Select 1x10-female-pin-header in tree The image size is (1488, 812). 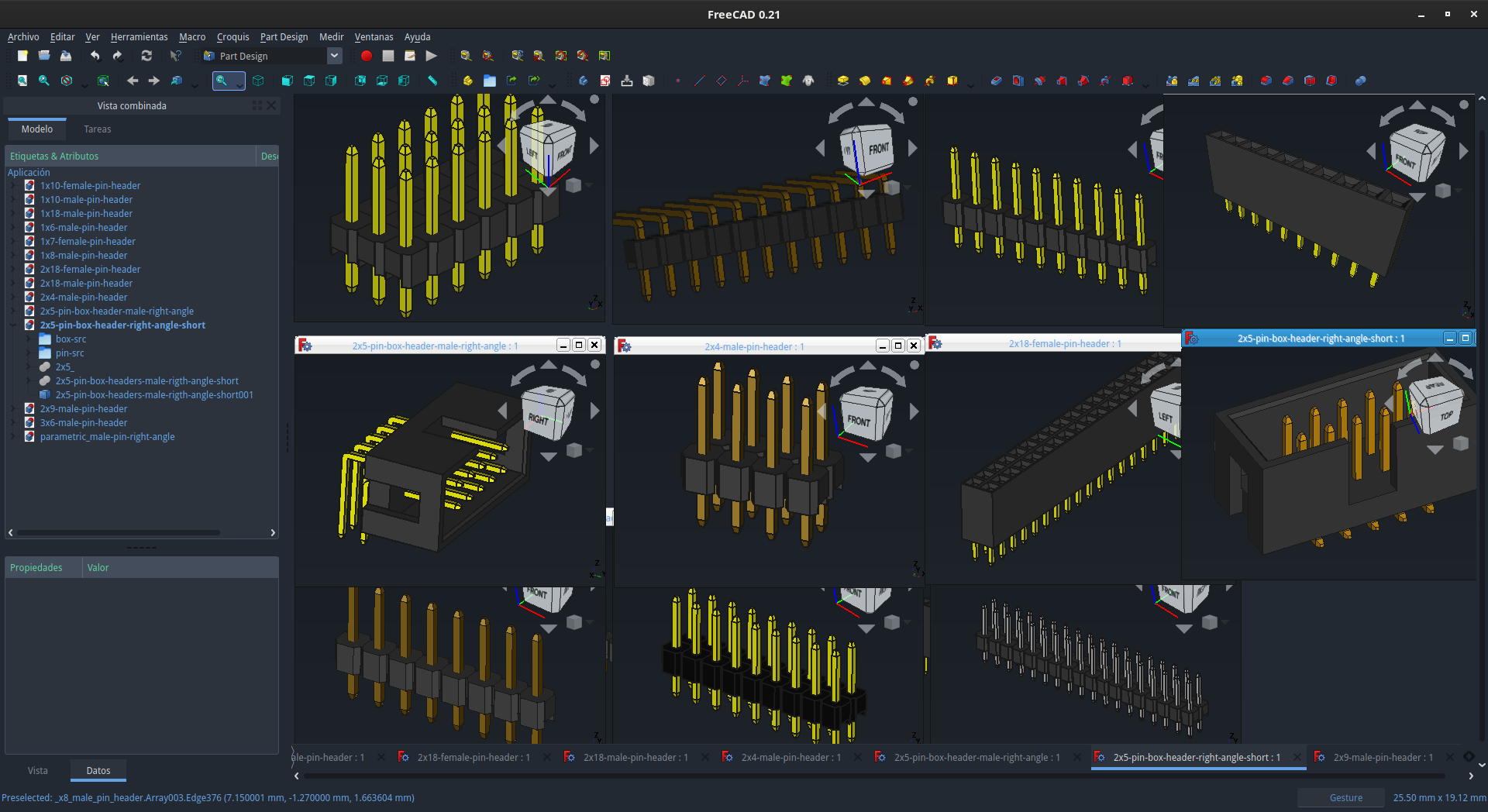(x=91, y=186)
